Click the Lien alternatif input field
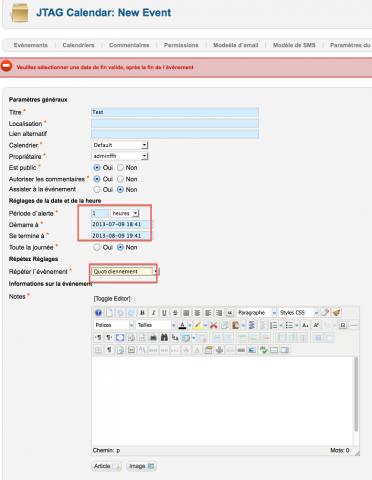Screen dimensions: 372x480 [x=175, y=134]
